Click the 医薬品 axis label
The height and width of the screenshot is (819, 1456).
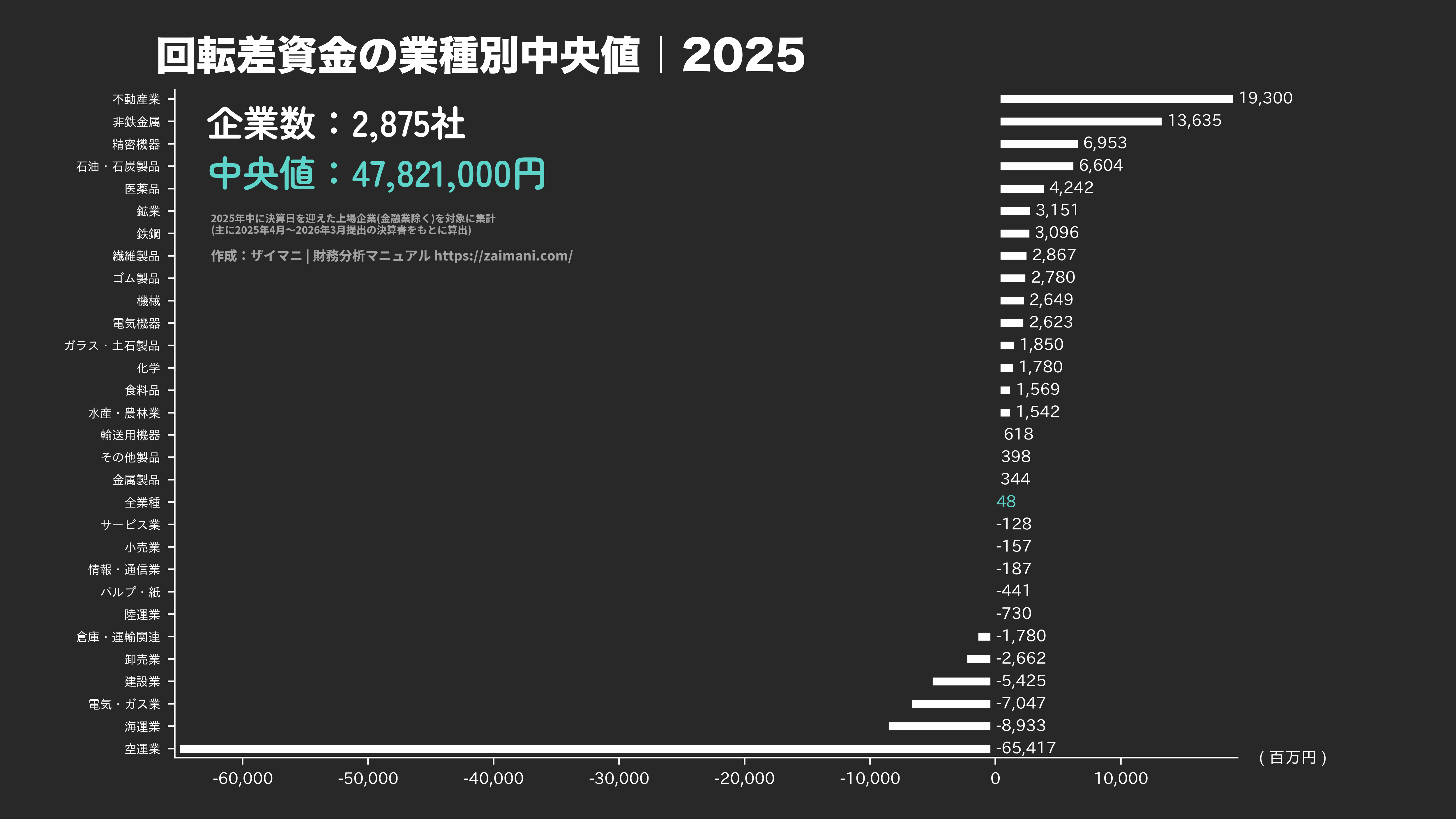click(x=142, y=189)
